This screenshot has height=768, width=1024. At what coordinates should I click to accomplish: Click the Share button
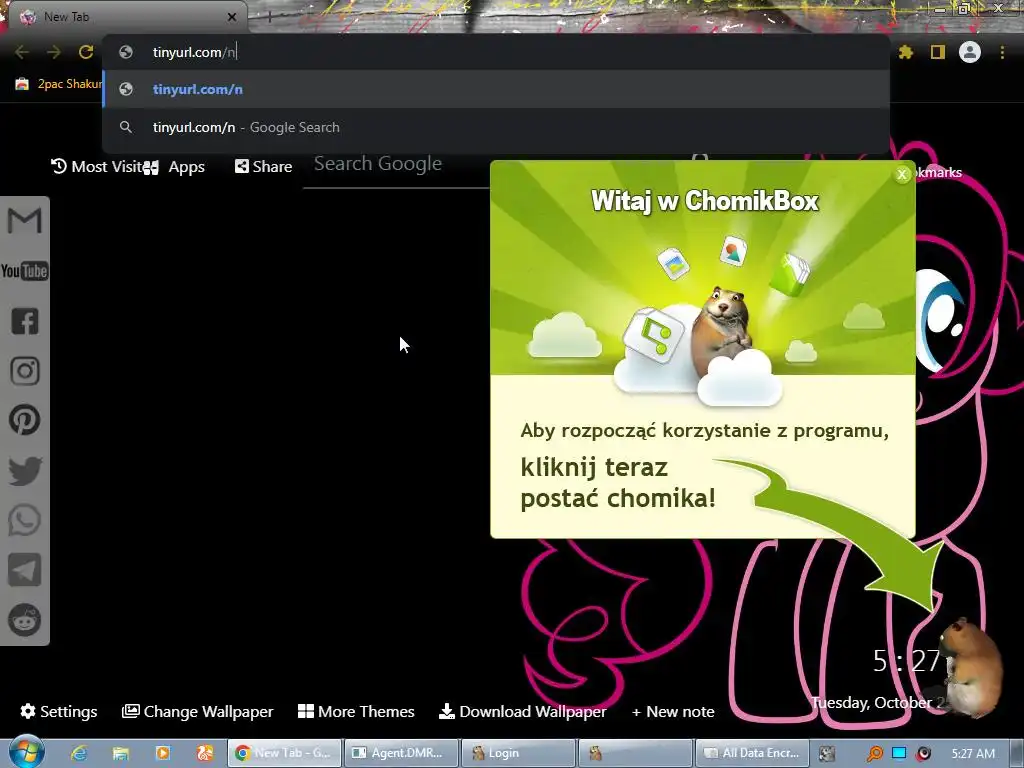(x=263, y=167)
